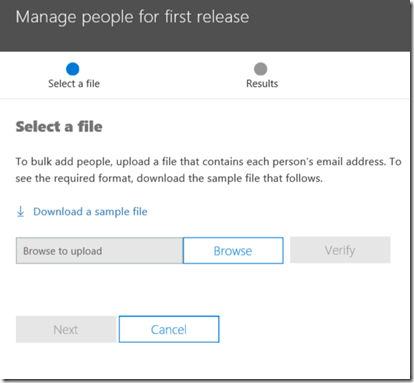Select the blue Select a file step circle

tap(73, 69)
